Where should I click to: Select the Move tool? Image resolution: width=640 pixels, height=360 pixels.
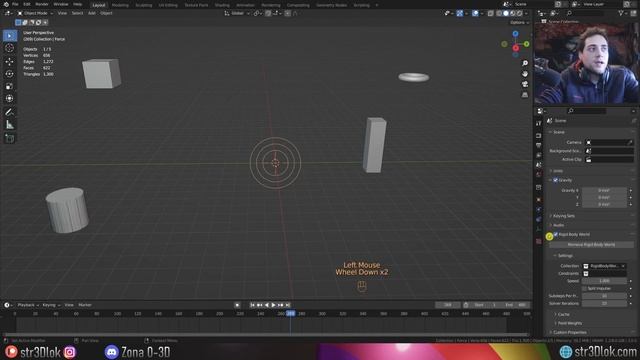coord(9,61)
